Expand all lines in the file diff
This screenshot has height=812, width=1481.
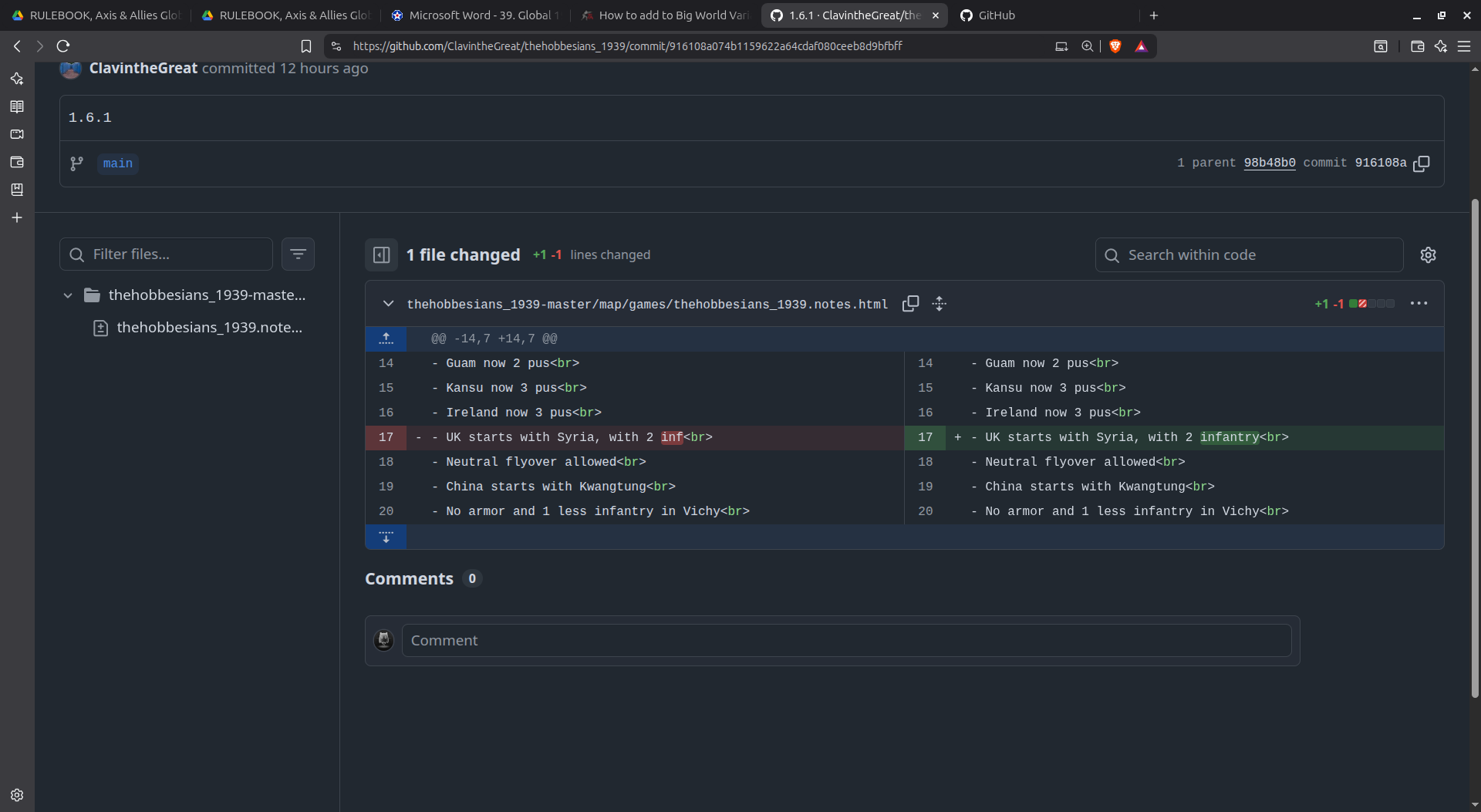click(939, 304)
